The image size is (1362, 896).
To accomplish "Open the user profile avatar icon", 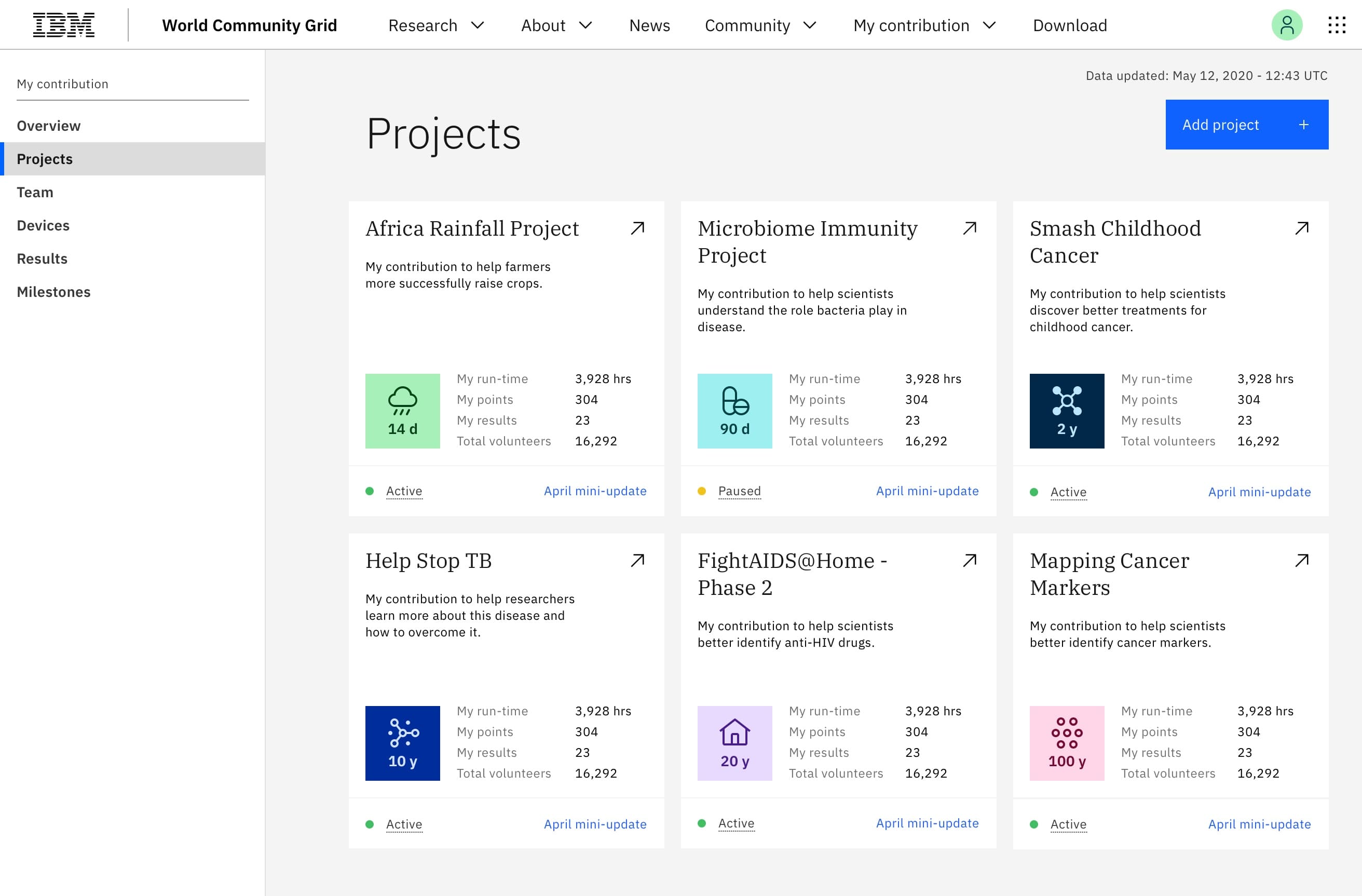I will point(1286,25).
